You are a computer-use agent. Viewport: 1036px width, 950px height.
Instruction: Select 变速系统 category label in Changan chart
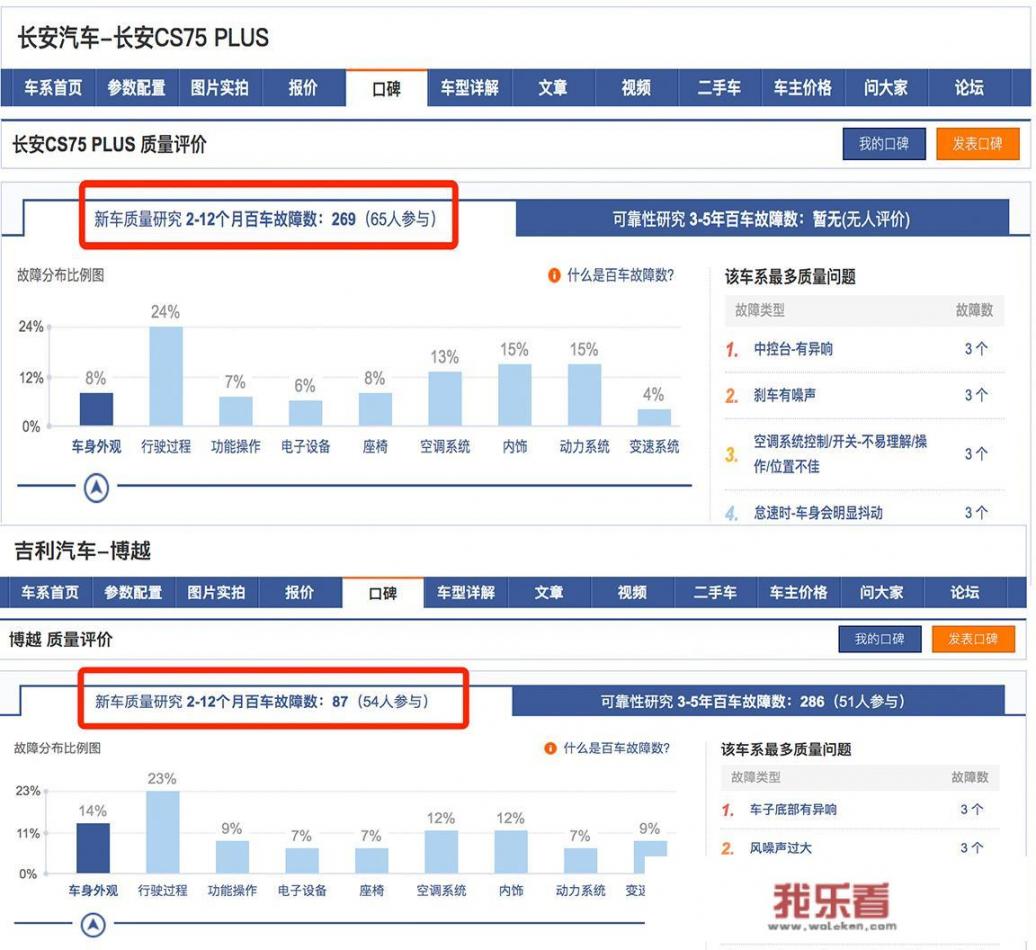pos(654,447)
